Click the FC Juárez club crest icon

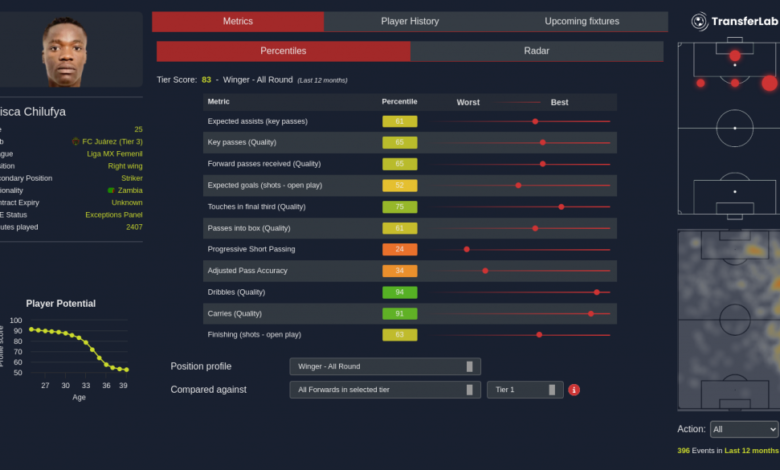click(x=76, y=142)
